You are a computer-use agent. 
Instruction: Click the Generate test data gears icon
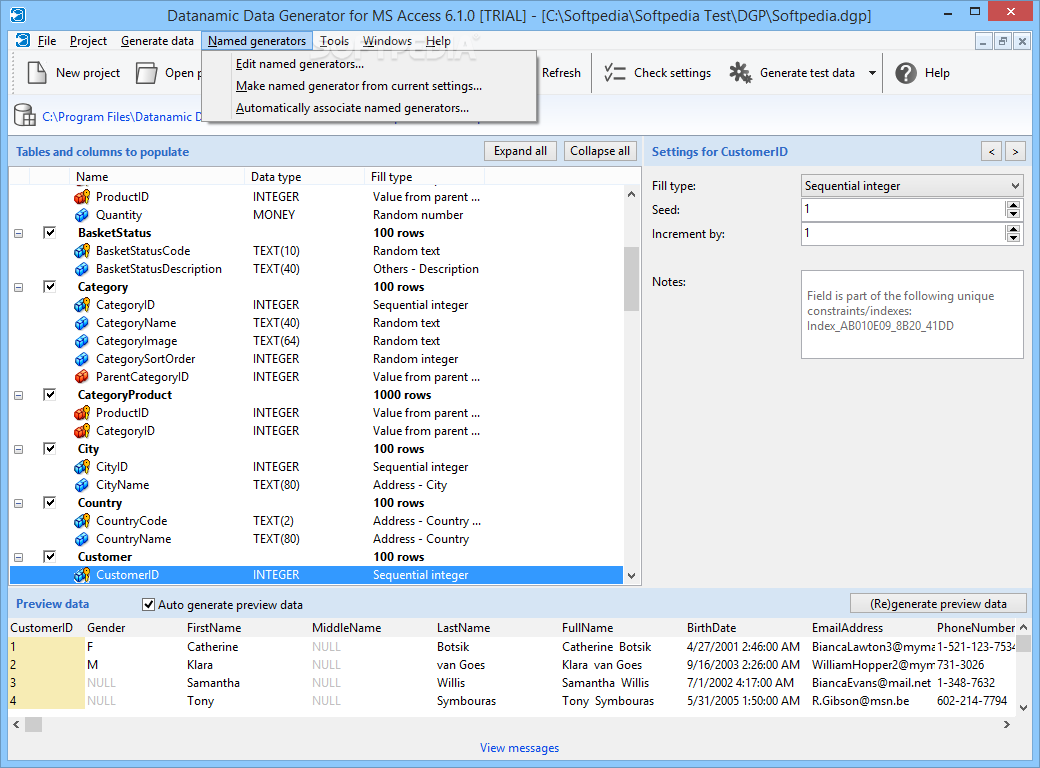pyautogui.click(x=740, y=72)
